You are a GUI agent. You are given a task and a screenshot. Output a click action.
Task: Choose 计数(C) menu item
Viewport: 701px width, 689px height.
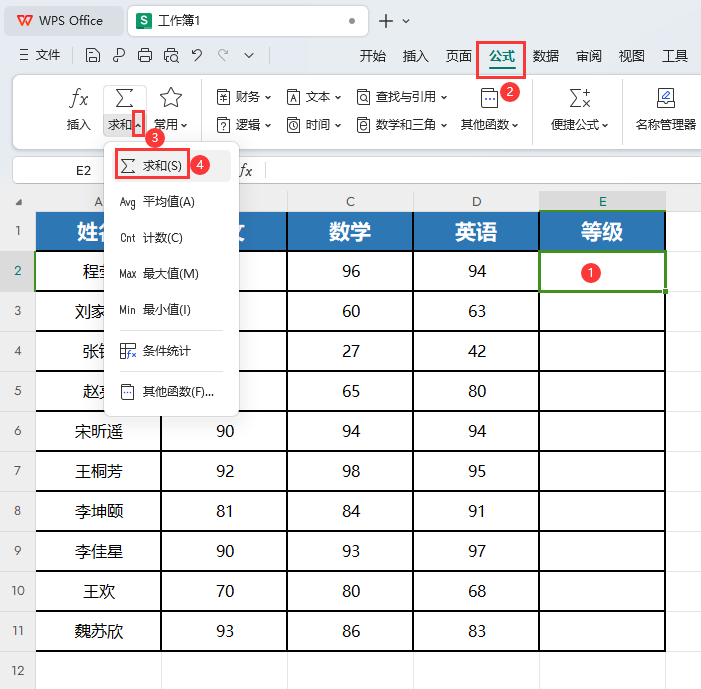tap(172, 238)
